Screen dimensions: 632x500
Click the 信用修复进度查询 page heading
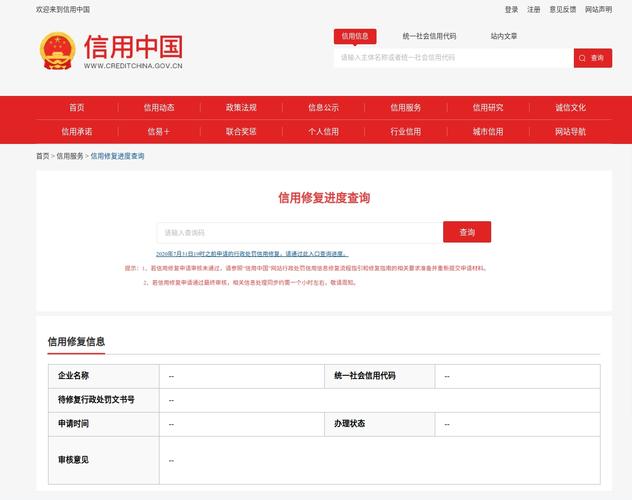pos(324,198)
